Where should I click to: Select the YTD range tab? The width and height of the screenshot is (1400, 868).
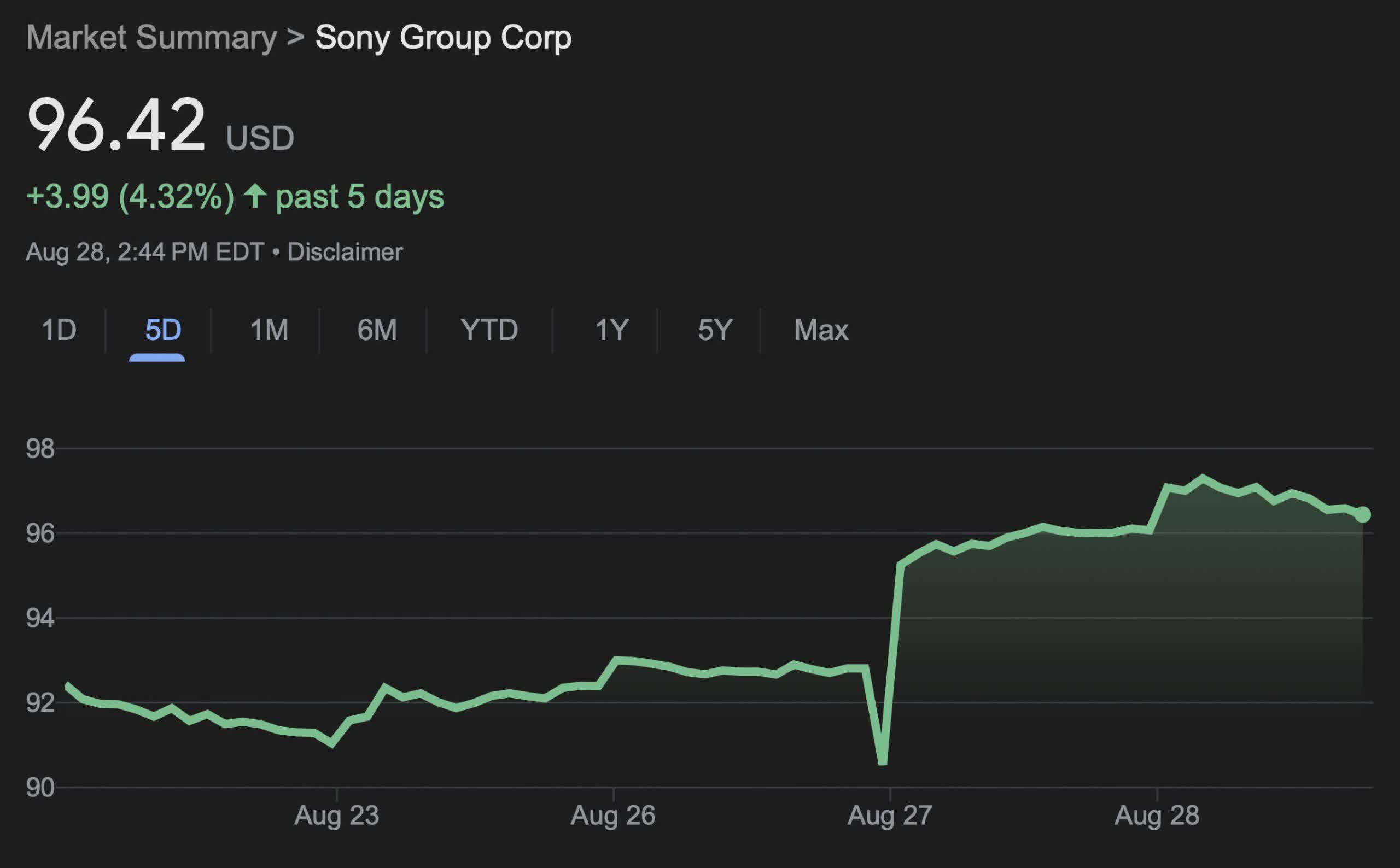(x=489, y=330)
